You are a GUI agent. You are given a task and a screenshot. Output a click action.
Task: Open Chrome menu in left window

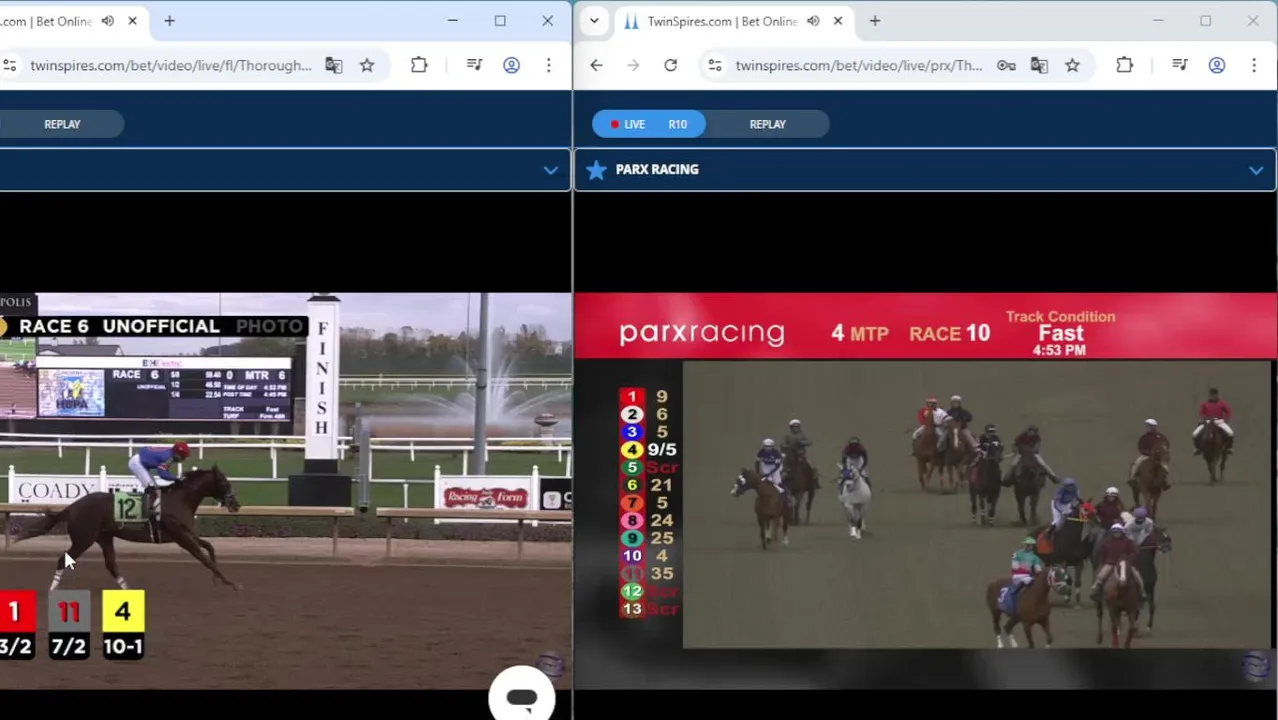[x=548, y=65]
